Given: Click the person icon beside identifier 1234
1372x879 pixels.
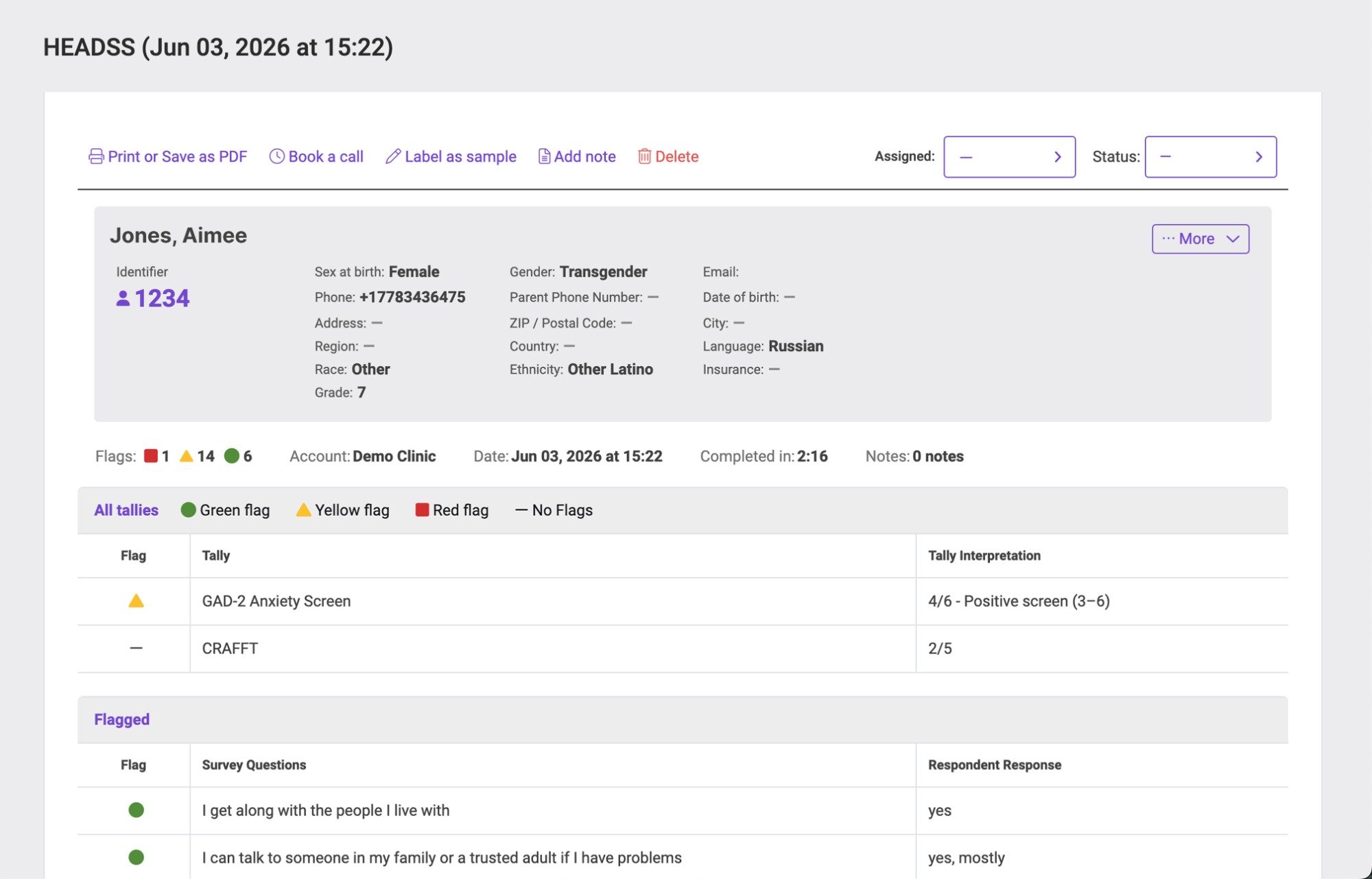Looking at the screenshot, I should 123,298.
